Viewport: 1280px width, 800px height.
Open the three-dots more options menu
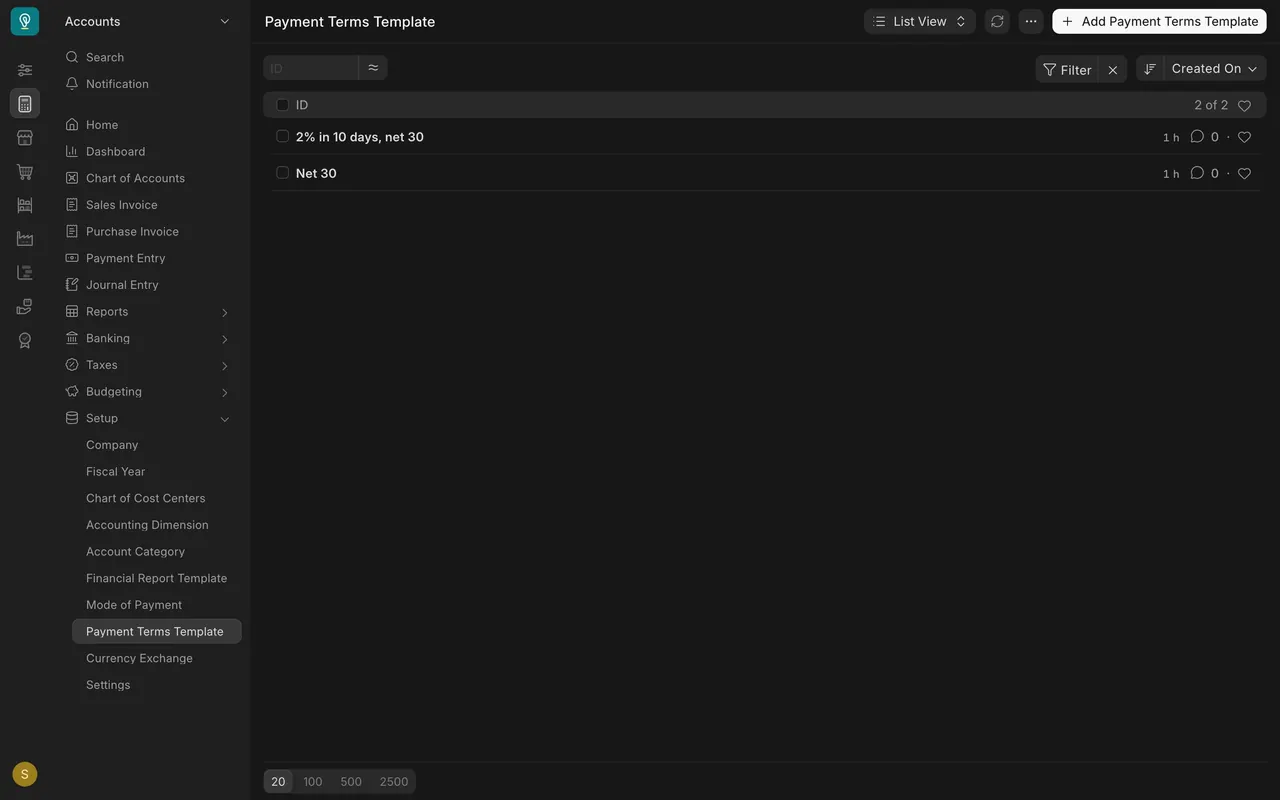1031,21
